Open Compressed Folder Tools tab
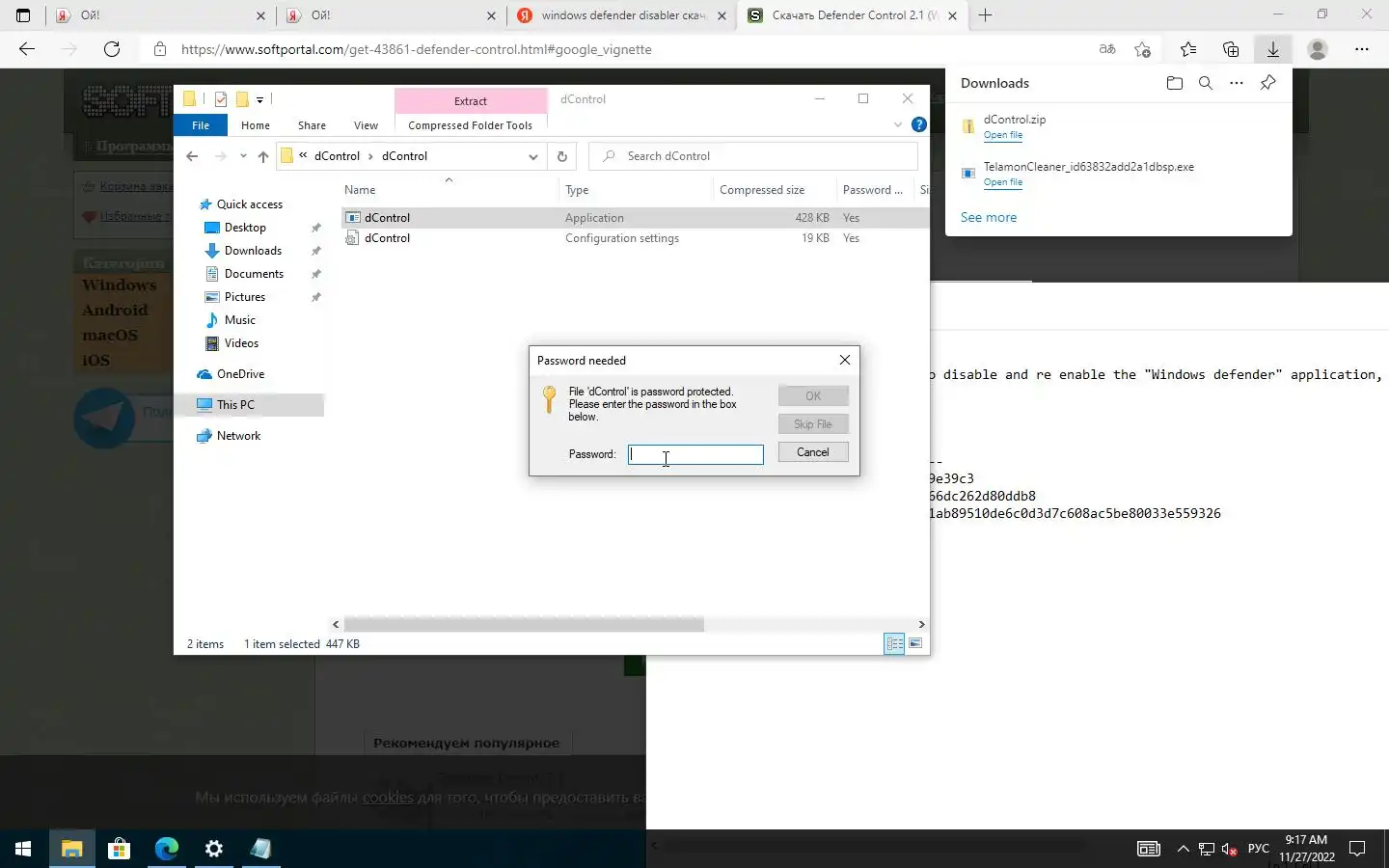The width and height of the screenshot is (1389, 868). pos(470,125)
